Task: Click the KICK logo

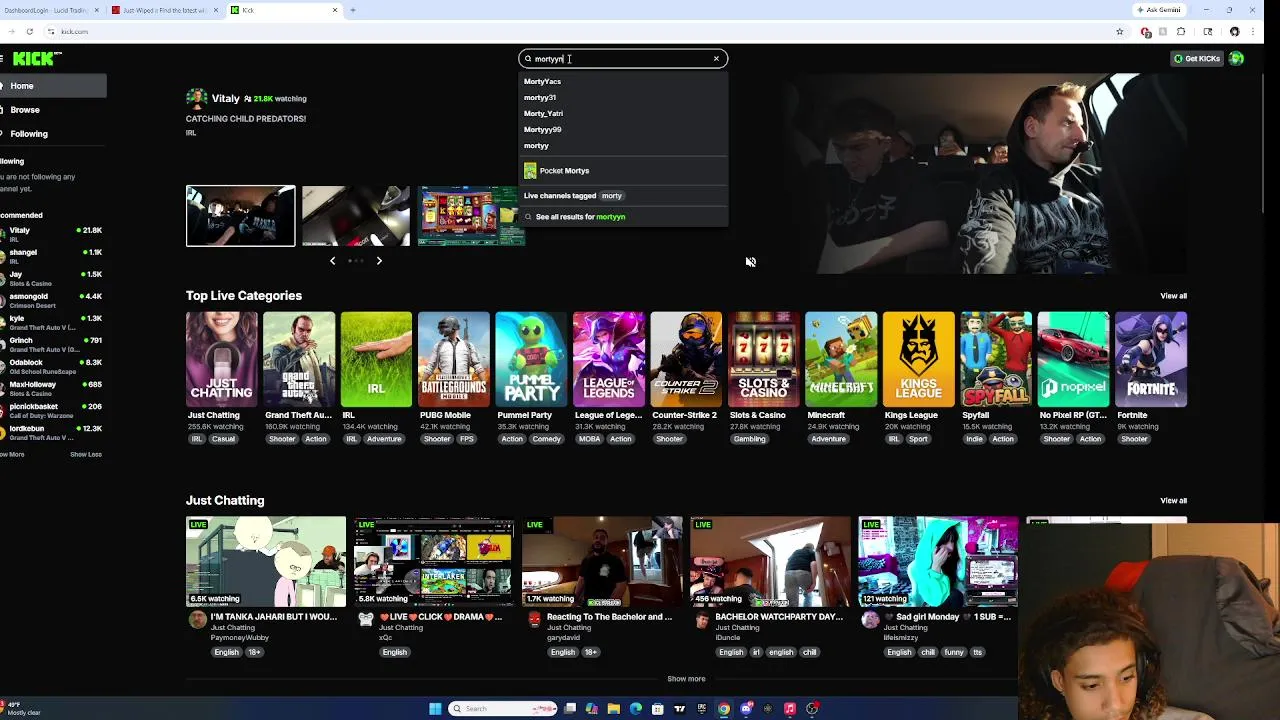Action: pos(38,58)
